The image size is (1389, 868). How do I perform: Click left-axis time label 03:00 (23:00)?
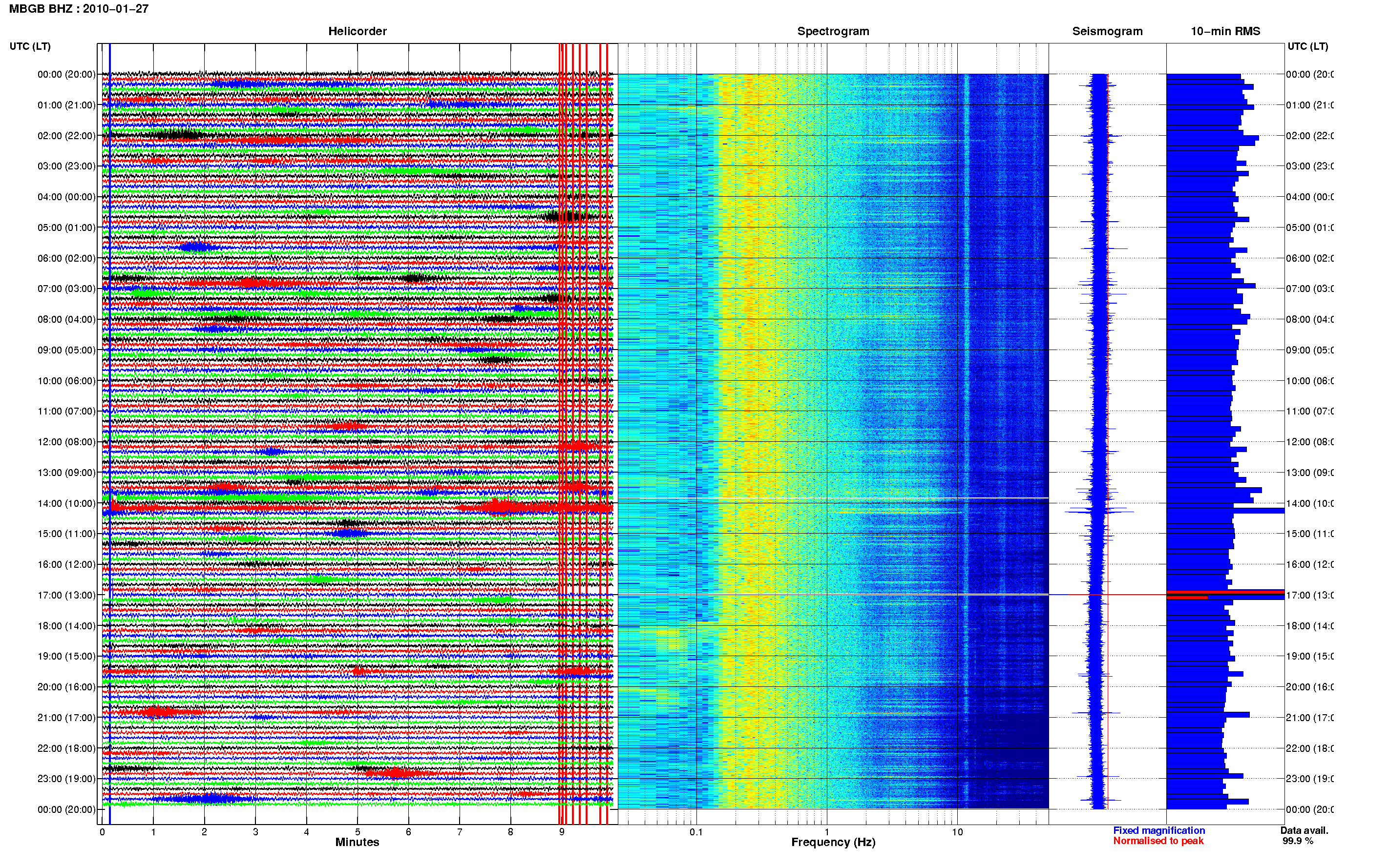click(x=66, y=166)
